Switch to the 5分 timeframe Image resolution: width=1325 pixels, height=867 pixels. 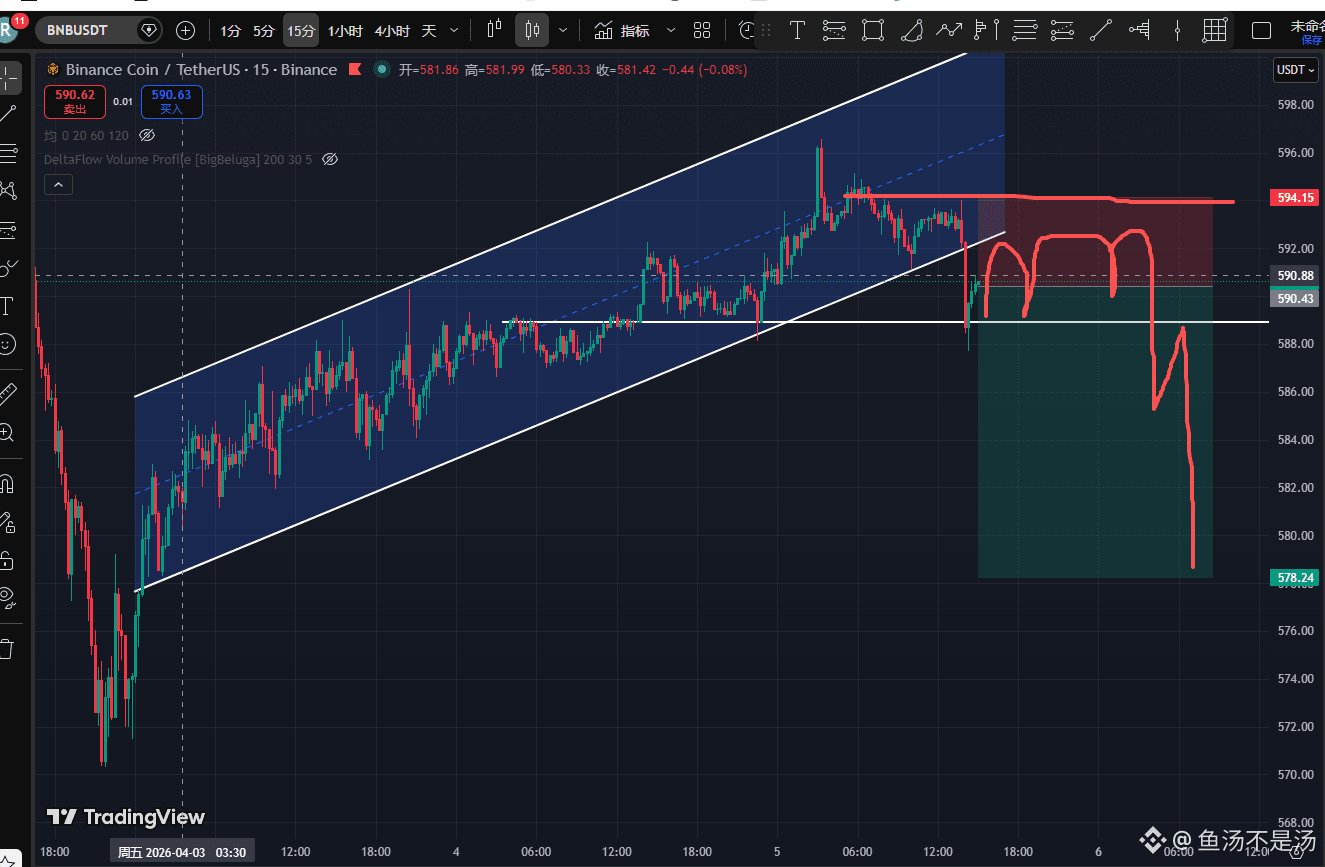[x=263, y=31]
